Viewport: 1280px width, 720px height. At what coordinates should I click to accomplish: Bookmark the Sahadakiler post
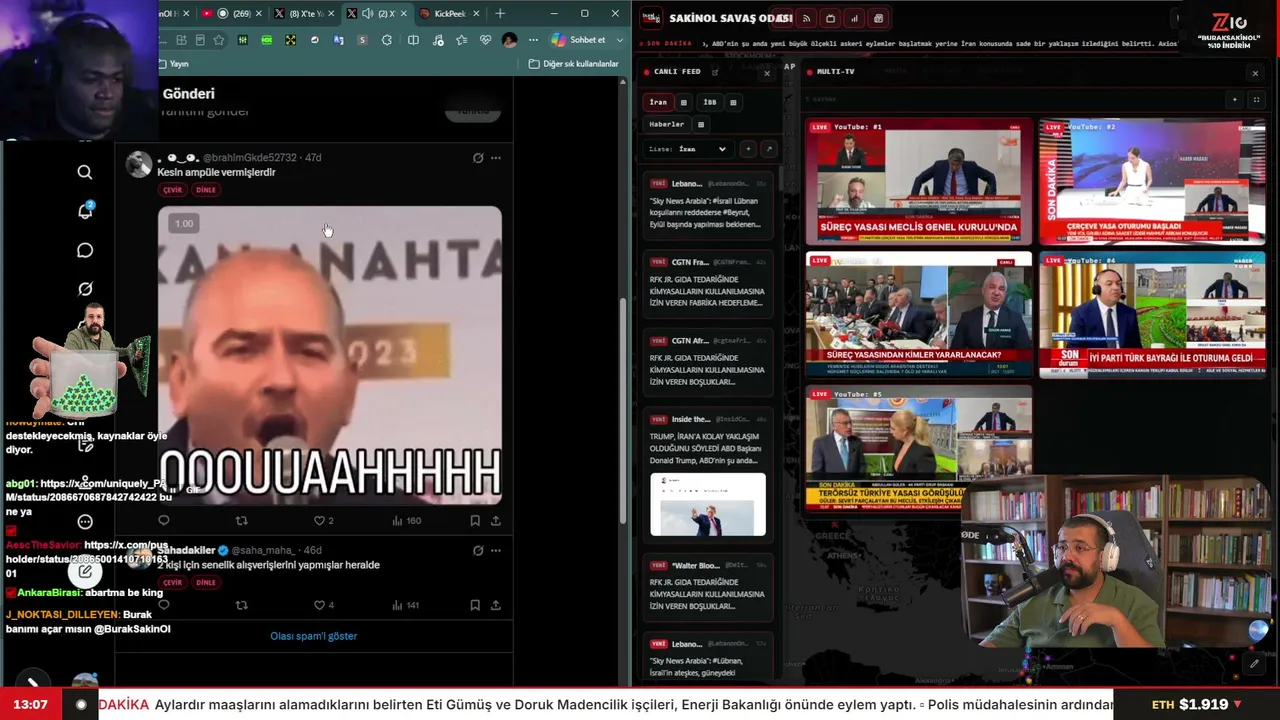coord(475,605)
